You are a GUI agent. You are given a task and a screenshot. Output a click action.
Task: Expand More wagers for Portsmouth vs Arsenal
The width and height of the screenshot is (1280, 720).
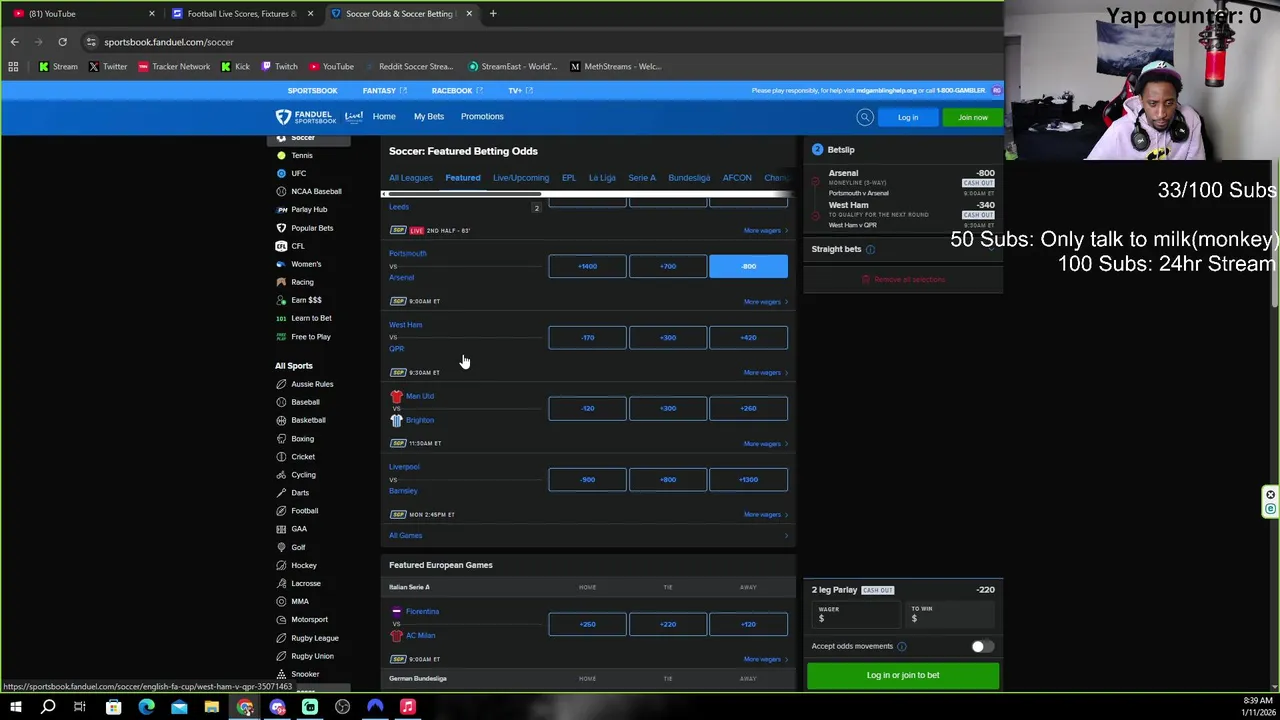766,301
